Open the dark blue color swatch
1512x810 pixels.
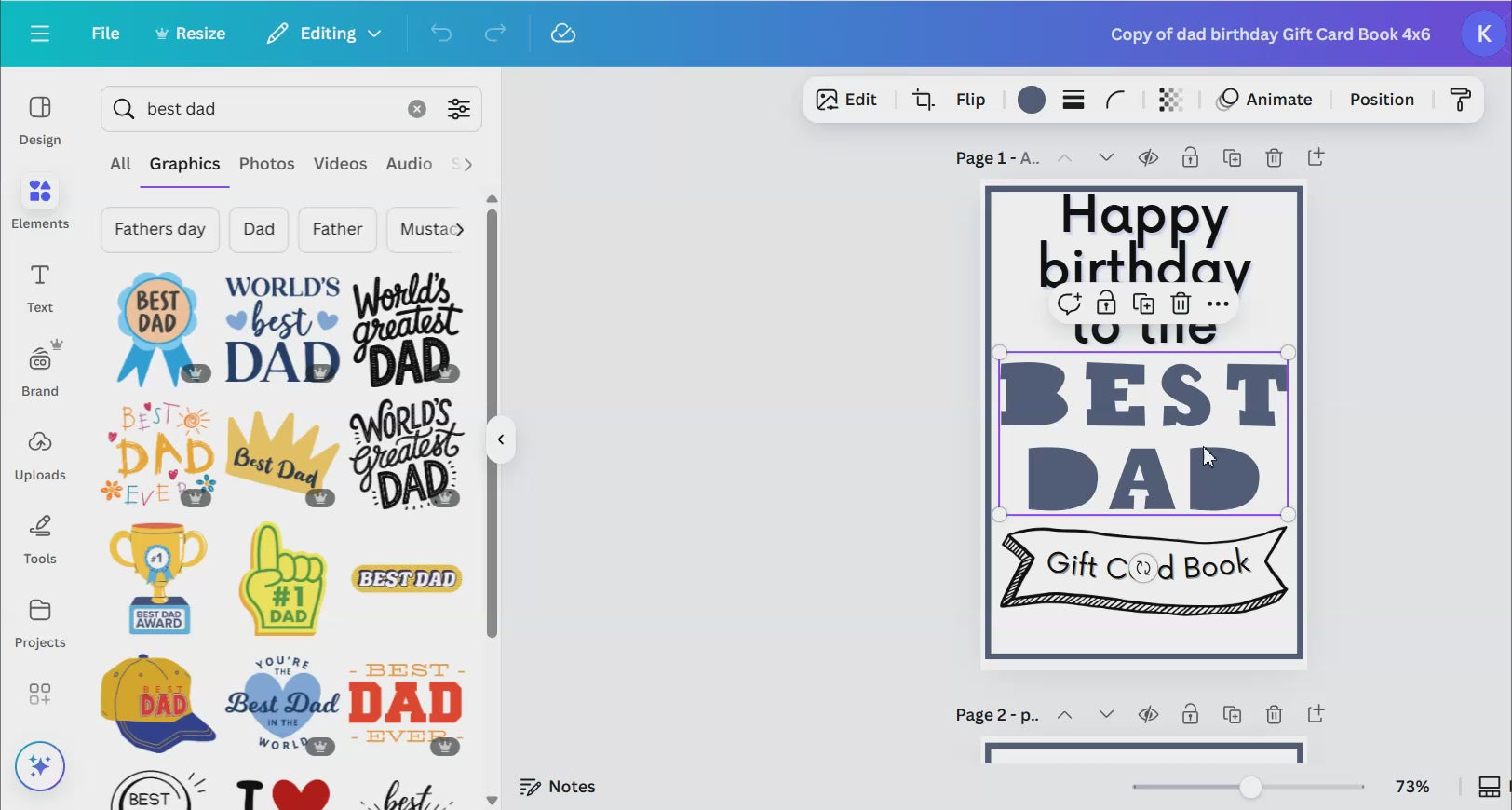[1032, 100]
